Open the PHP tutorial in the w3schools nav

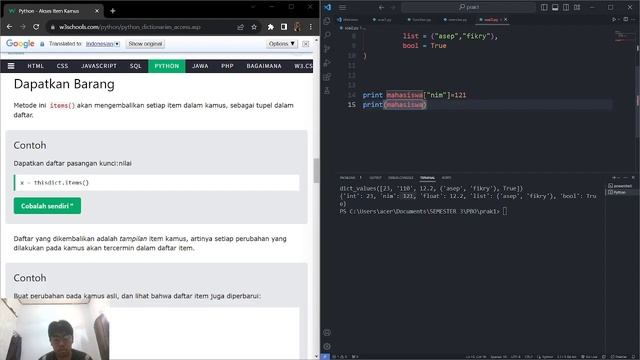click(x=227, y=66)
